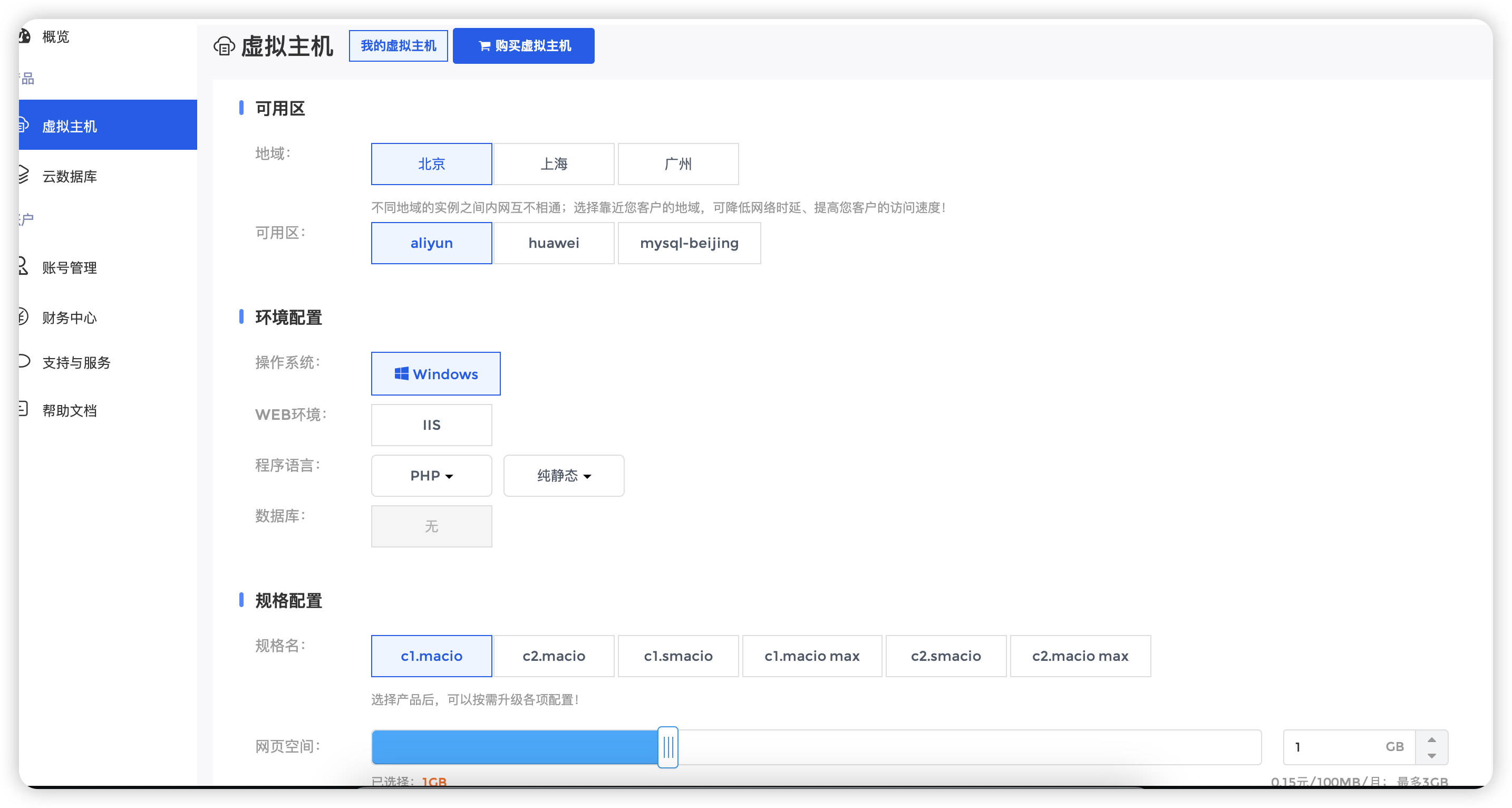The image size is (1512, 808).
Task: Click the 选择产品后 upgrade hint text
Action: [475, 699]
